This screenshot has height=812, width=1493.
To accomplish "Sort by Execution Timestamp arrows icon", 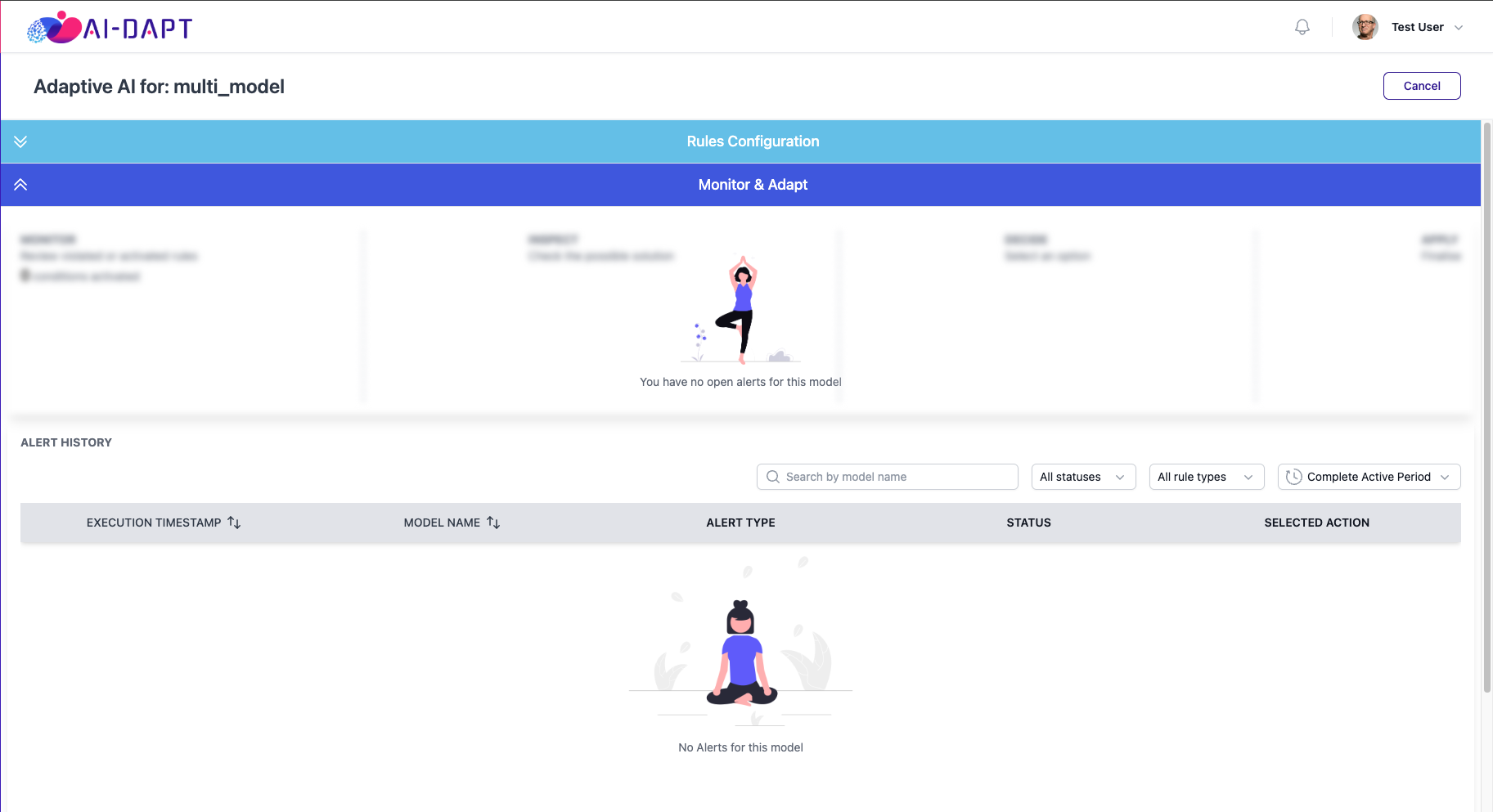I will coord(234,523).
